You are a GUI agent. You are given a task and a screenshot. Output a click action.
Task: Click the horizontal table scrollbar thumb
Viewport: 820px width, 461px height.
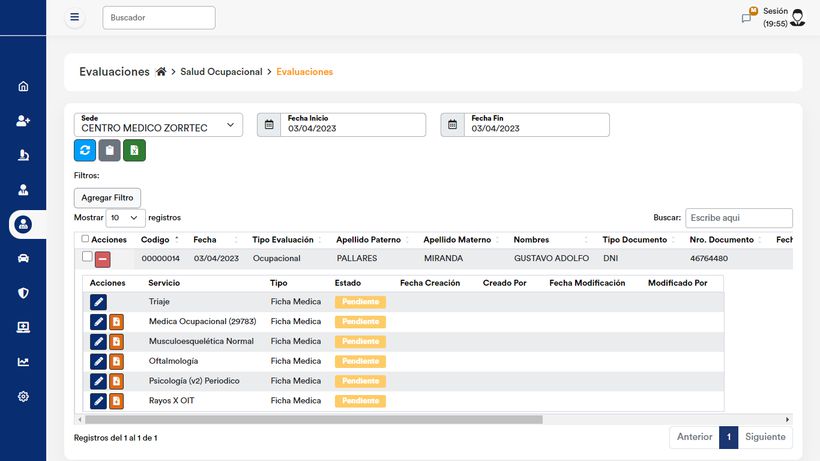click(x=314, y=420)
